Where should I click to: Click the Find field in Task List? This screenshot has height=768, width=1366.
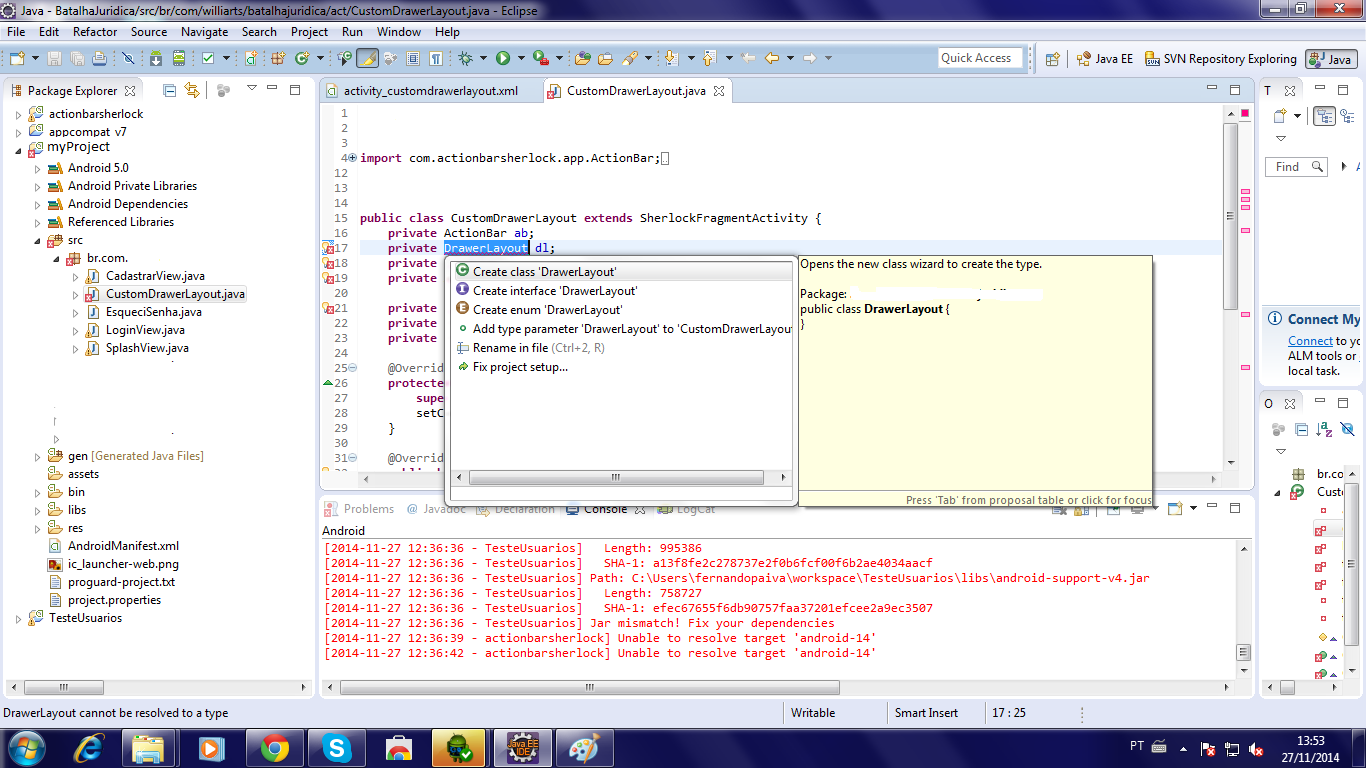coord(1296,167)
